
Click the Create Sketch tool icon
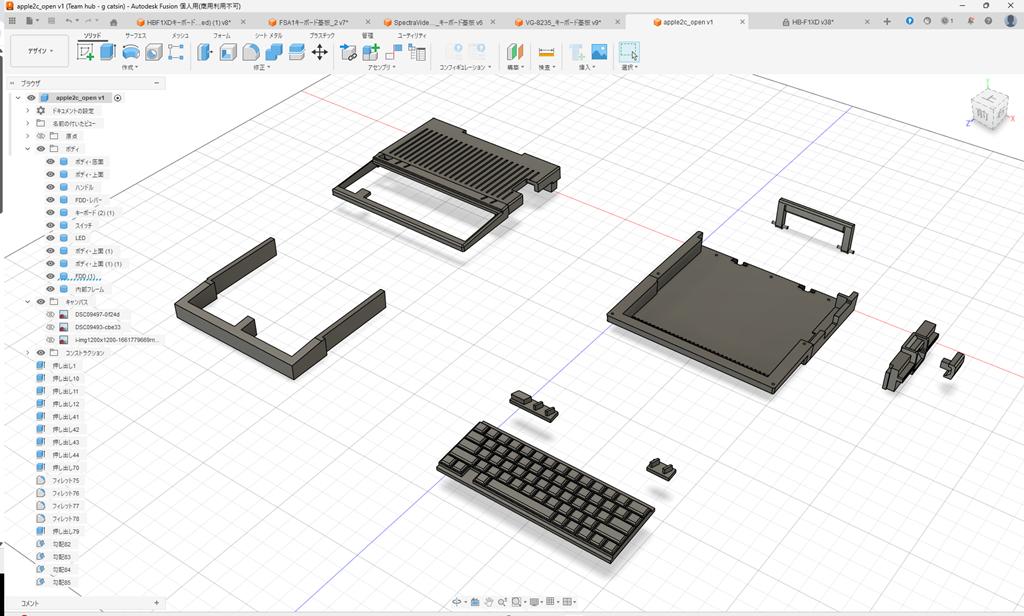pos(85,52)
